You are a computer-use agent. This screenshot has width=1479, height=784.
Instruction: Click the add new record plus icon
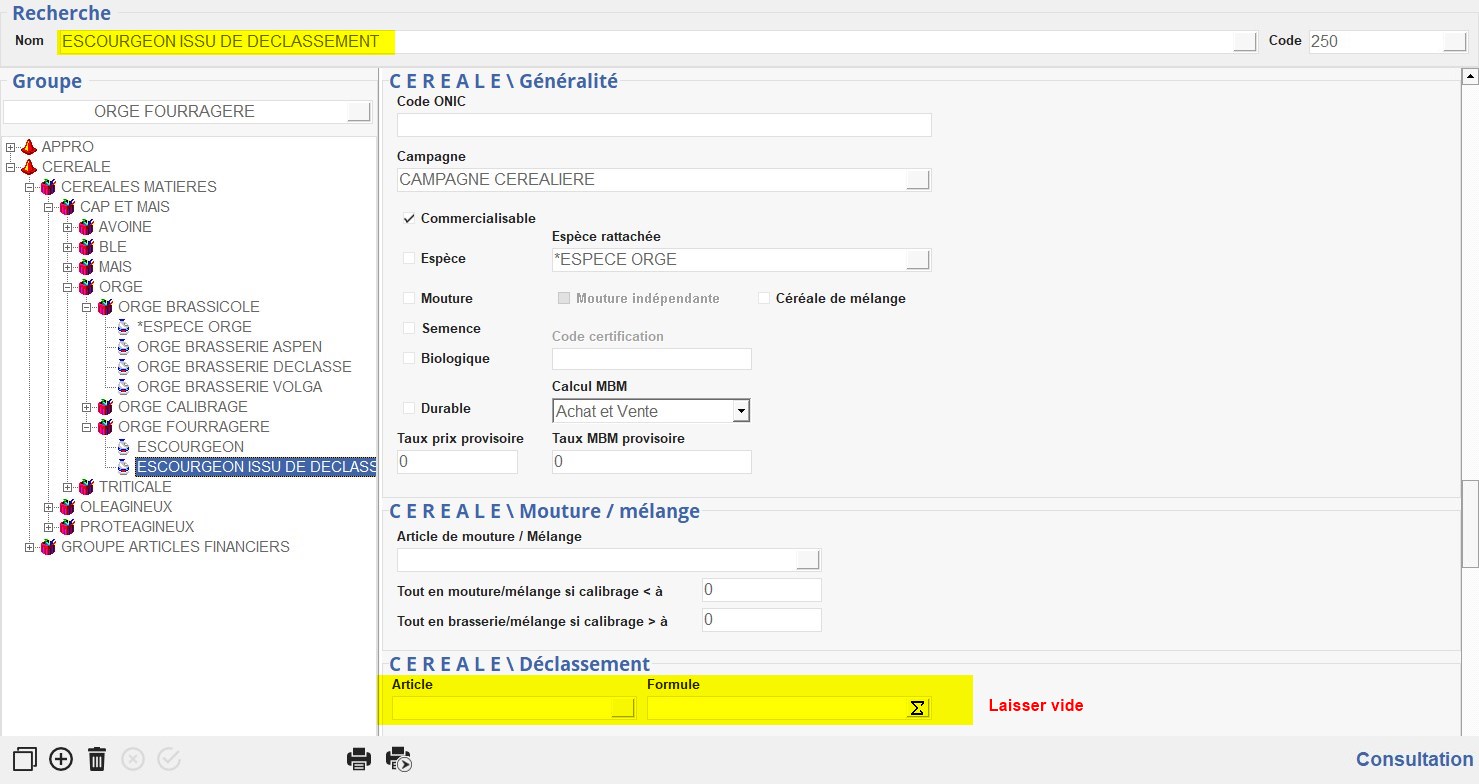click(x=61, y=759)
